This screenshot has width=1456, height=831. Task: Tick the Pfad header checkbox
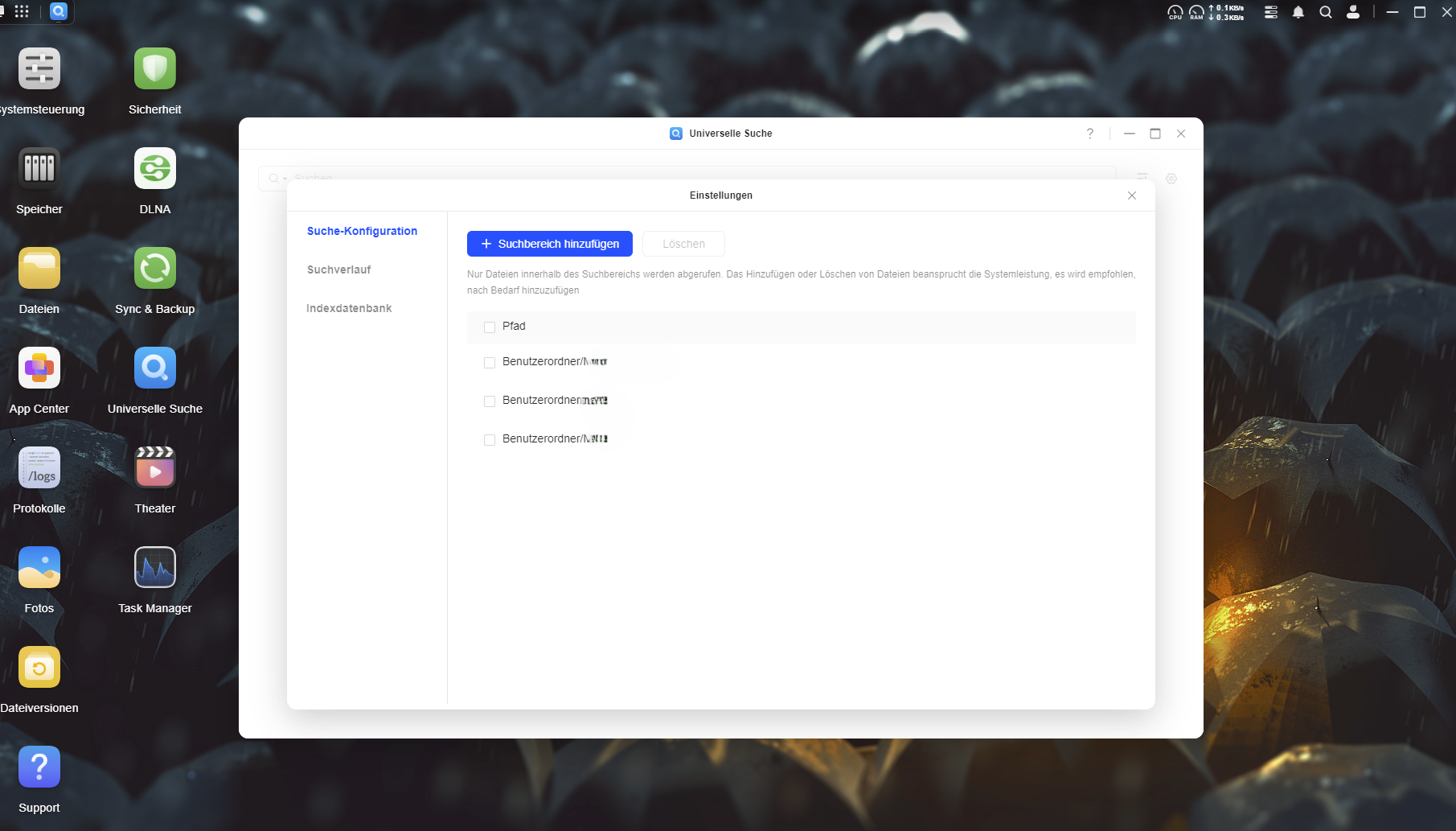(490, 327)
